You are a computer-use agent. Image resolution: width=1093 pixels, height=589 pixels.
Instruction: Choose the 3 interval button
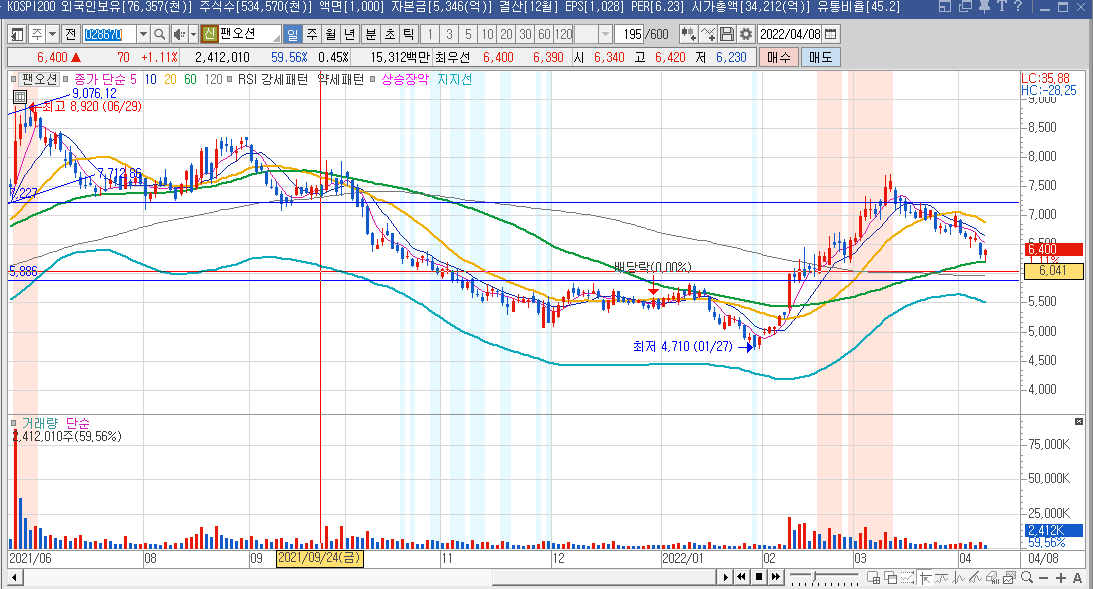[450, 34]
